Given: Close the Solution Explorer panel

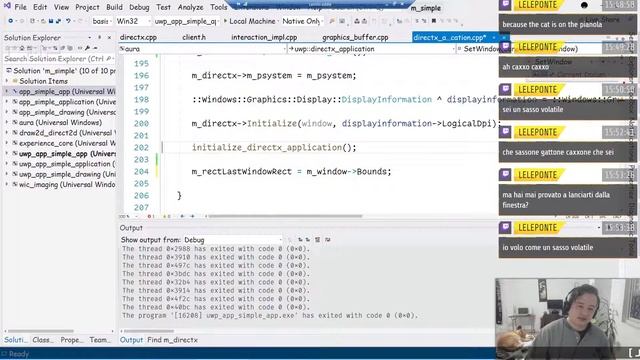Looking at the screenshot, I should [109, 38].
